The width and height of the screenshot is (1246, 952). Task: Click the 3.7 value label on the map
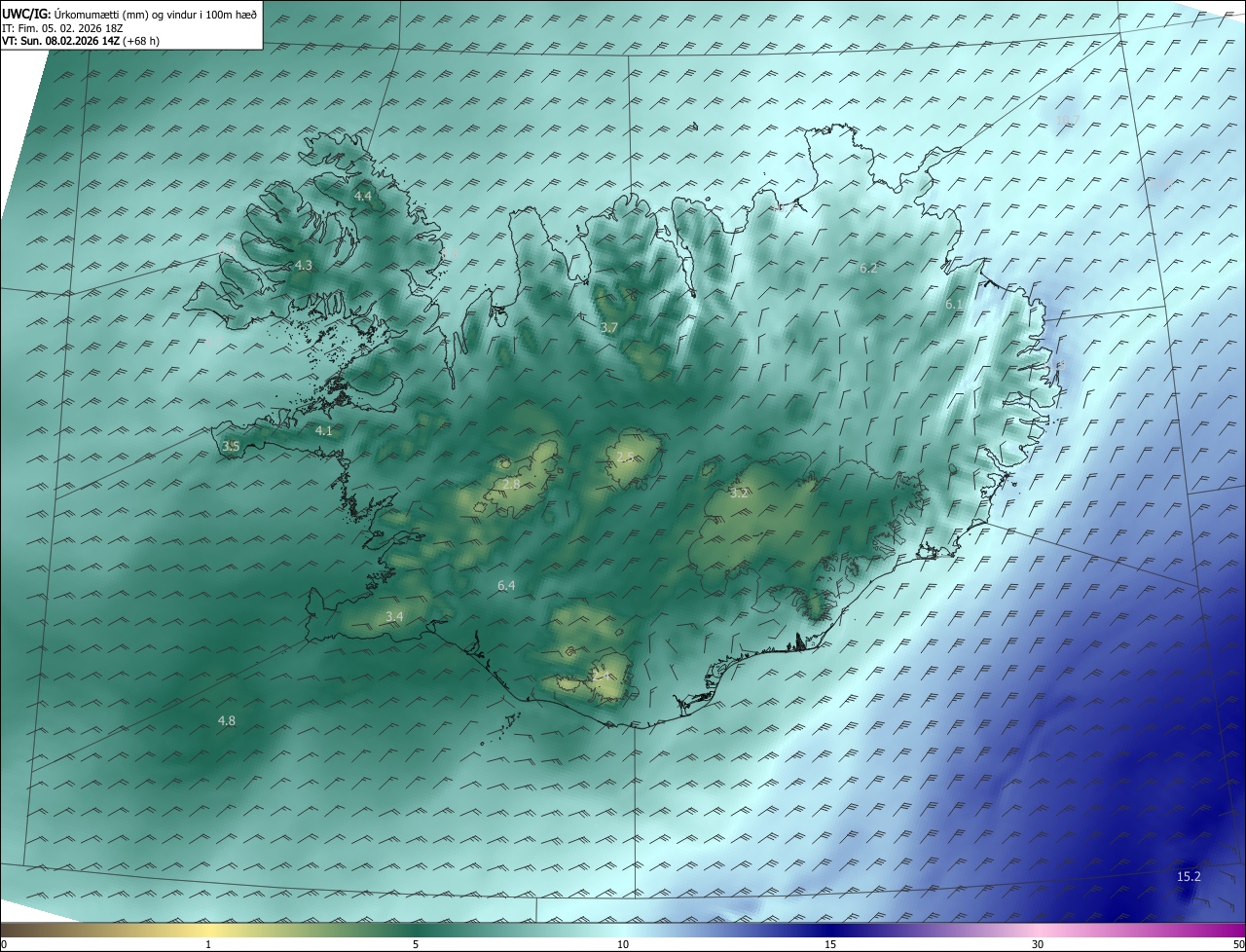click(x=608, y=328)
